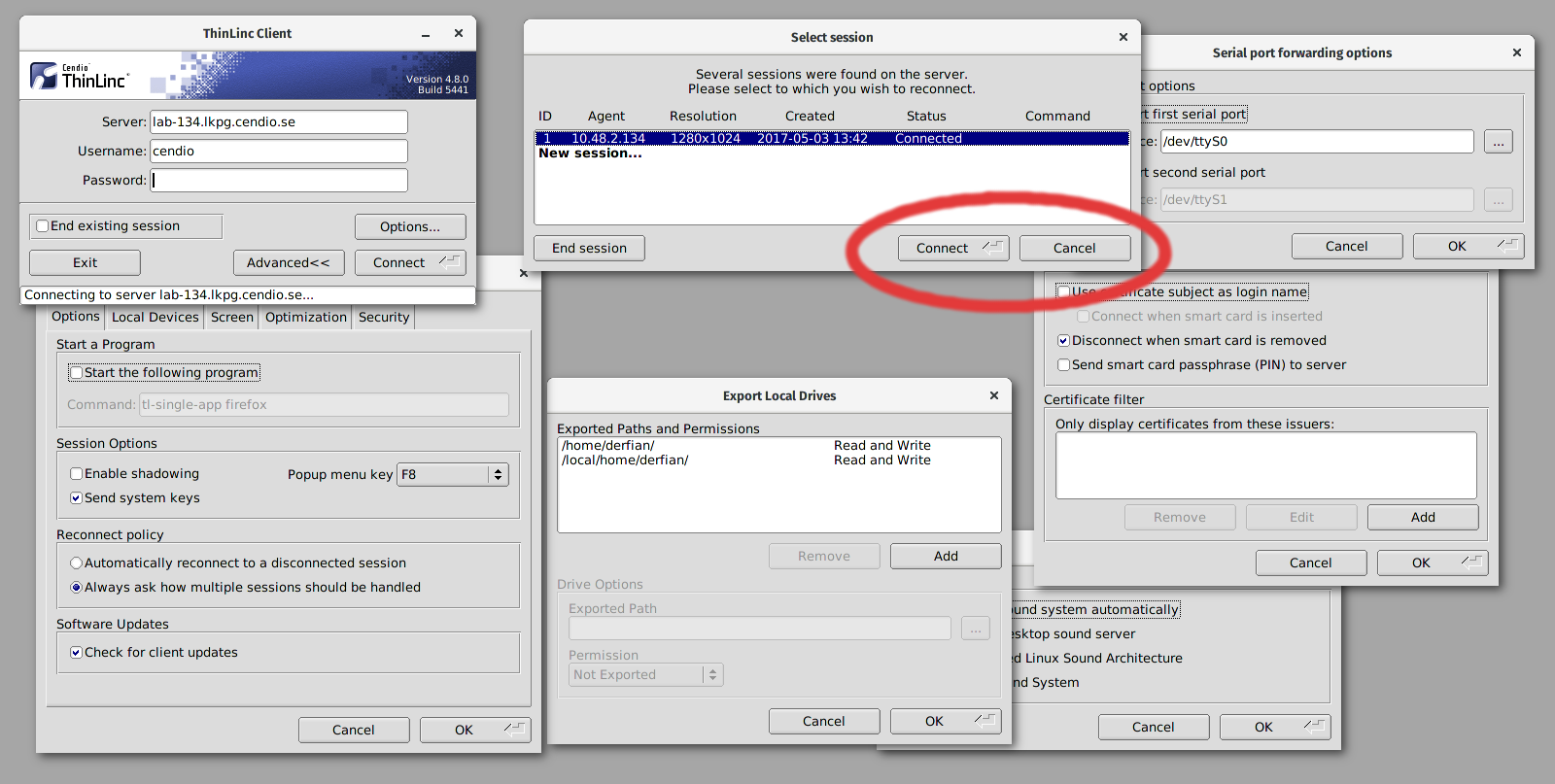
Task: Click Connect in the Select session dialog
Action: click(953, 249)
